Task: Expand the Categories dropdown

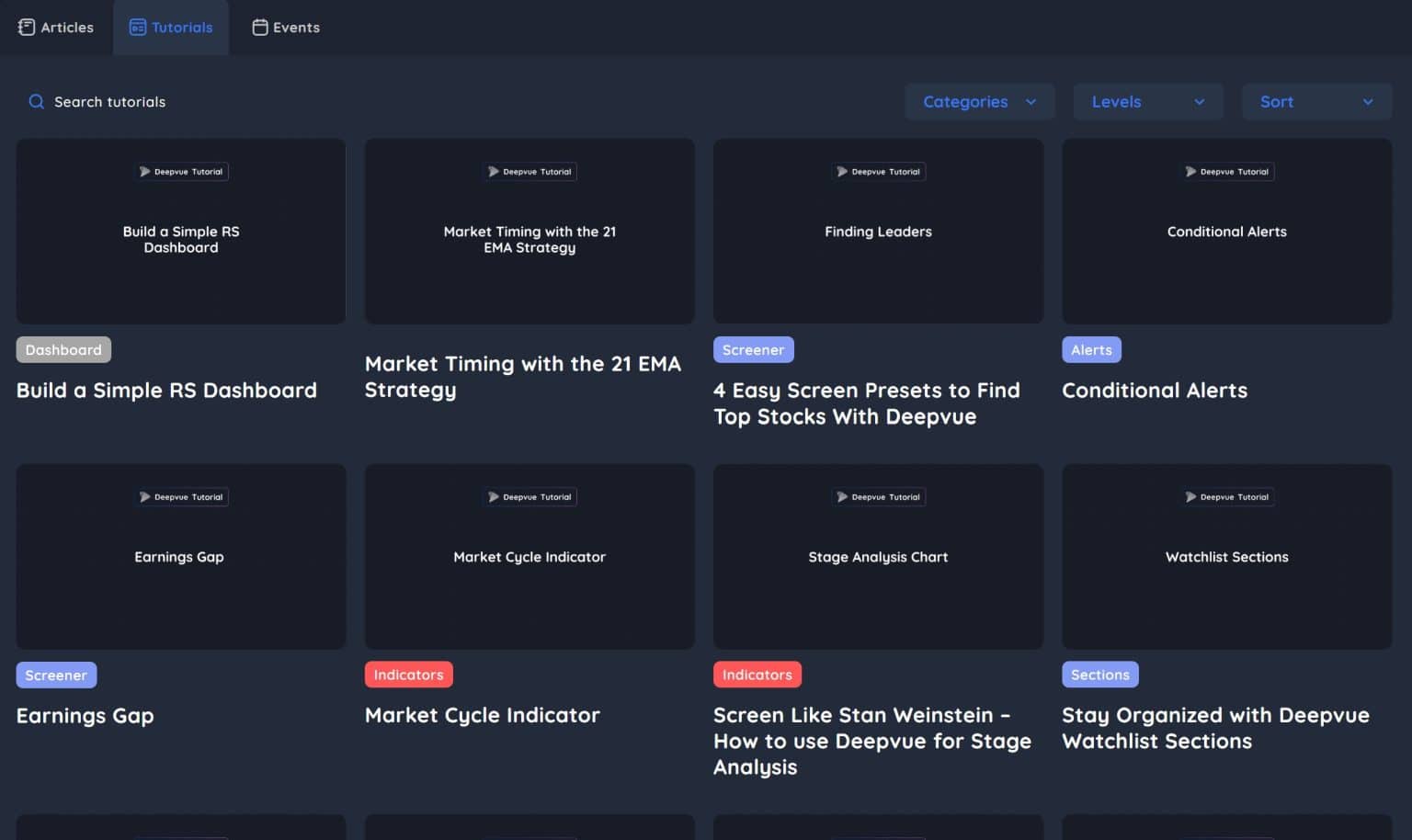Action: [980, 102]
